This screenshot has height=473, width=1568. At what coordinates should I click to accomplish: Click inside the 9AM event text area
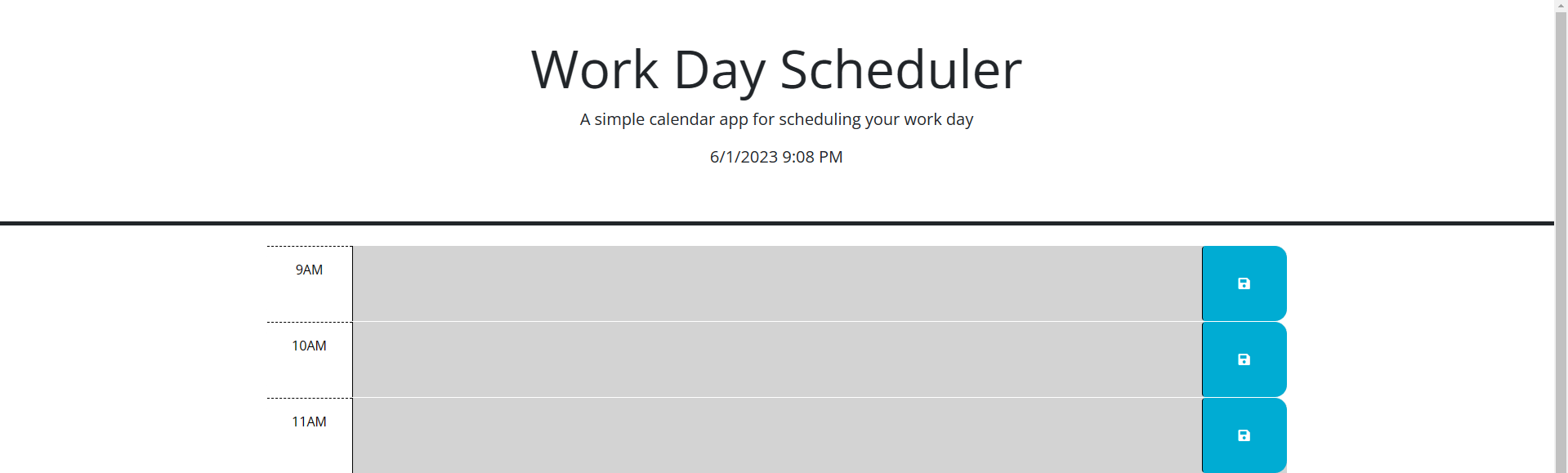pyautogui.click(x=776, y=283)
